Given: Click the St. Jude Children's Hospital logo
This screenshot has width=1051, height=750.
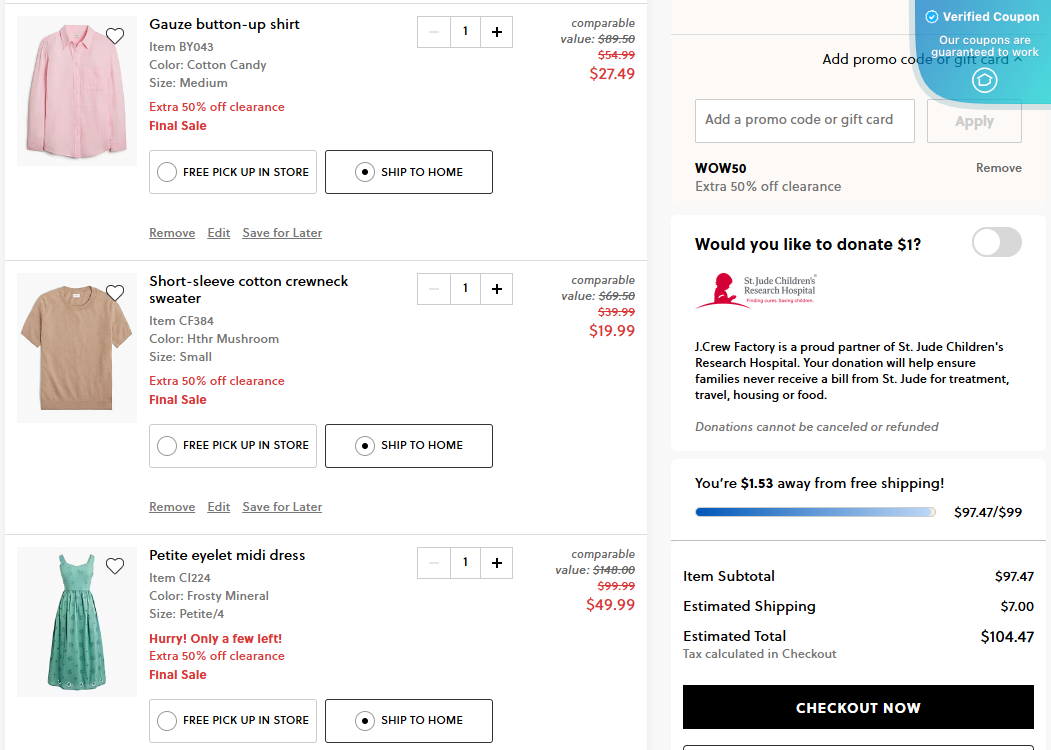Looking at the screenshot, I should pyautogui.click(x=756, y=291).
